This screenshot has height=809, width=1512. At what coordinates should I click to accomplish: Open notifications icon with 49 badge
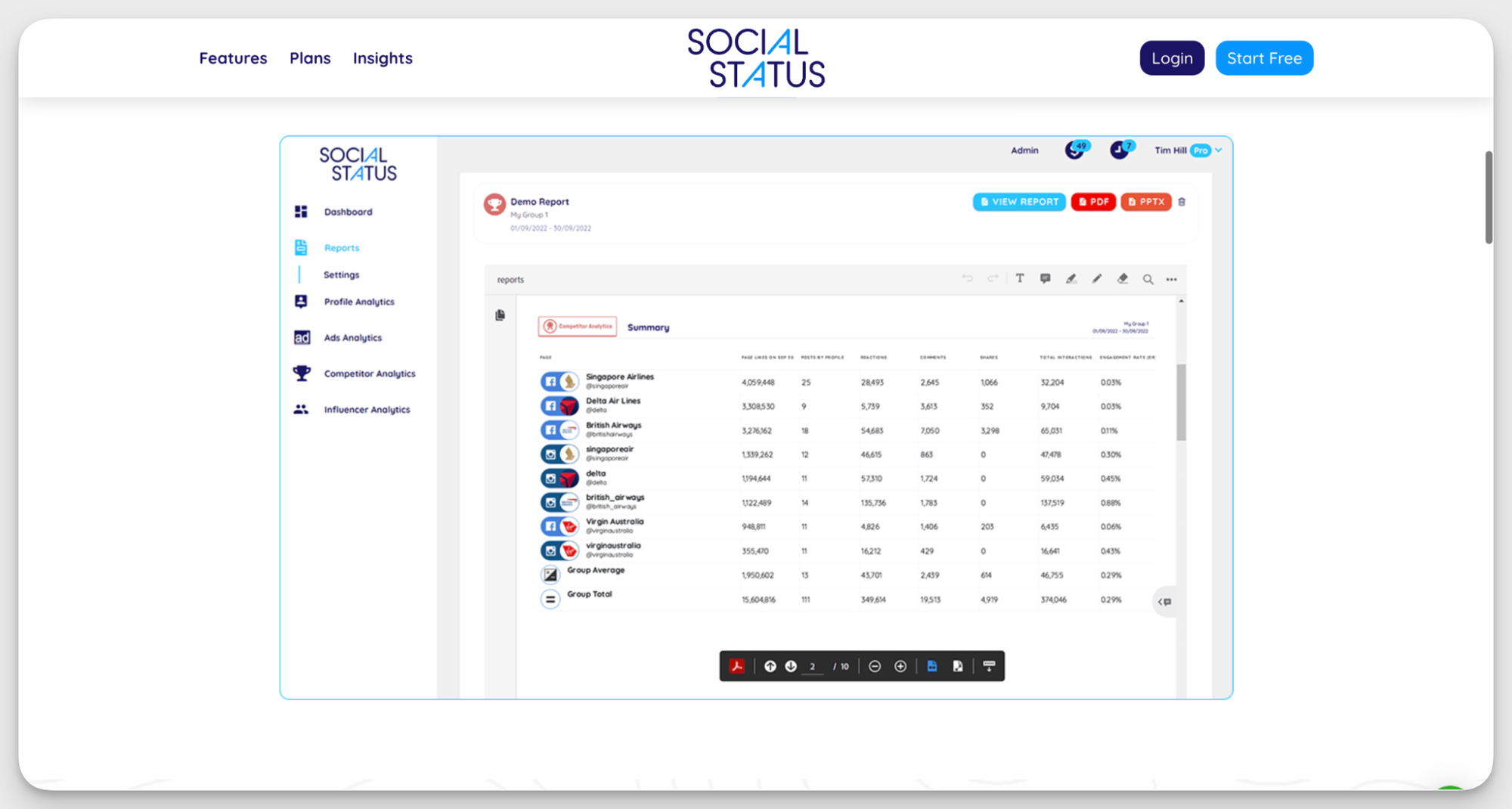pos(1076,150)
